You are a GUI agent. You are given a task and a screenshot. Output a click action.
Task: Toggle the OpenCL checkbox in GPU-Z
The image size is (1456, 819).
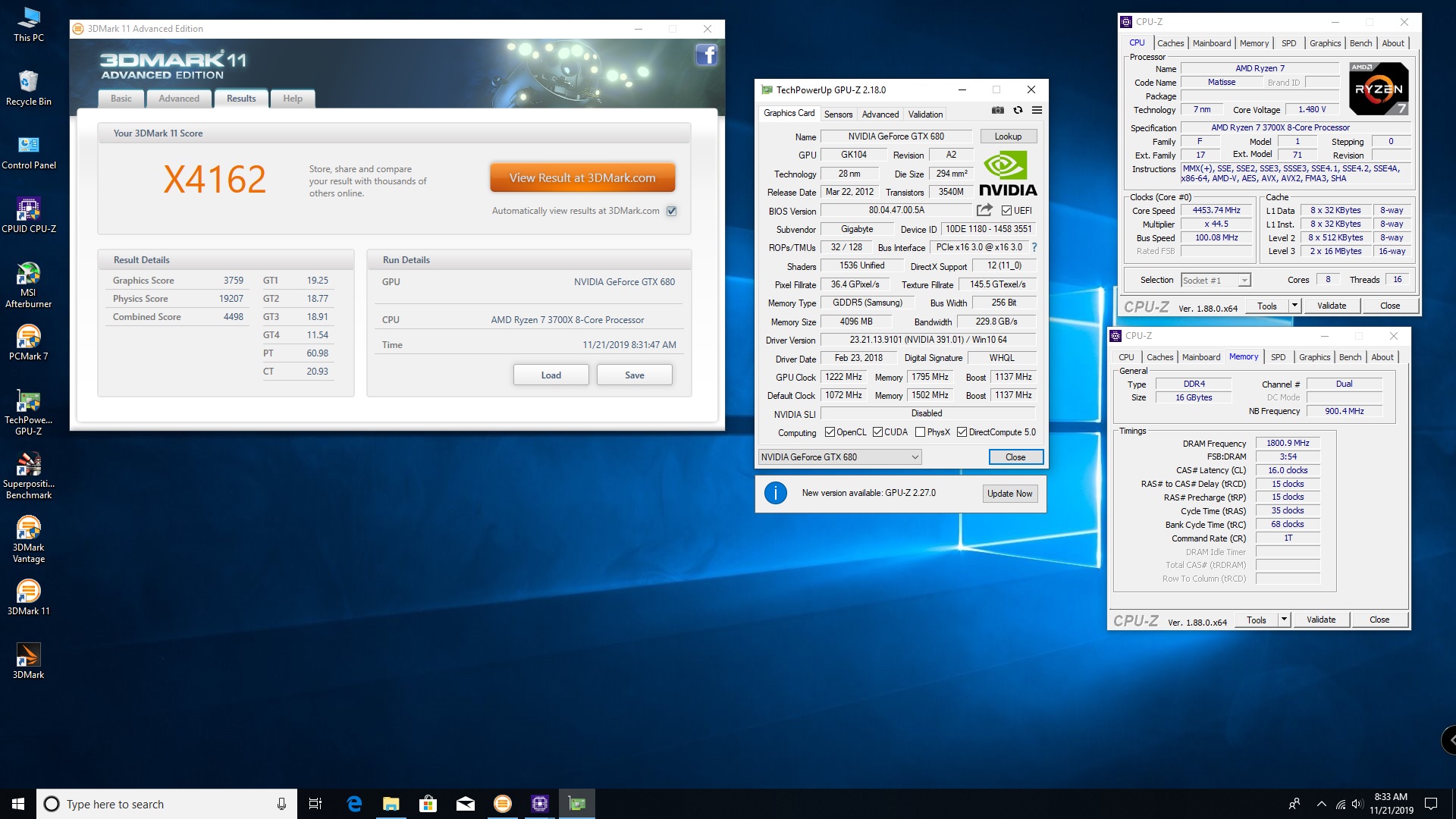click(830, 432)
